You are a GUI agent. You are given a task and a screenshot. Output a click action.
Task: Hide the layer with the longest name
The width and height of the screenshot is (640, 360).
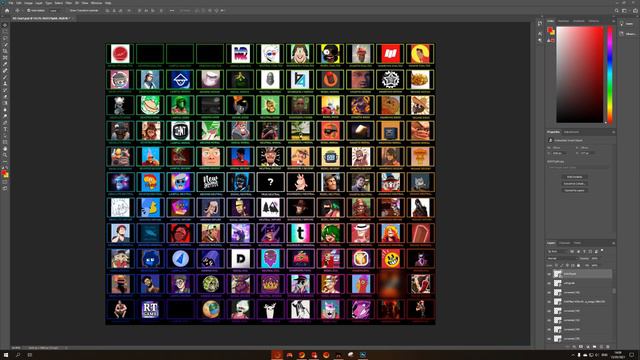549,302
